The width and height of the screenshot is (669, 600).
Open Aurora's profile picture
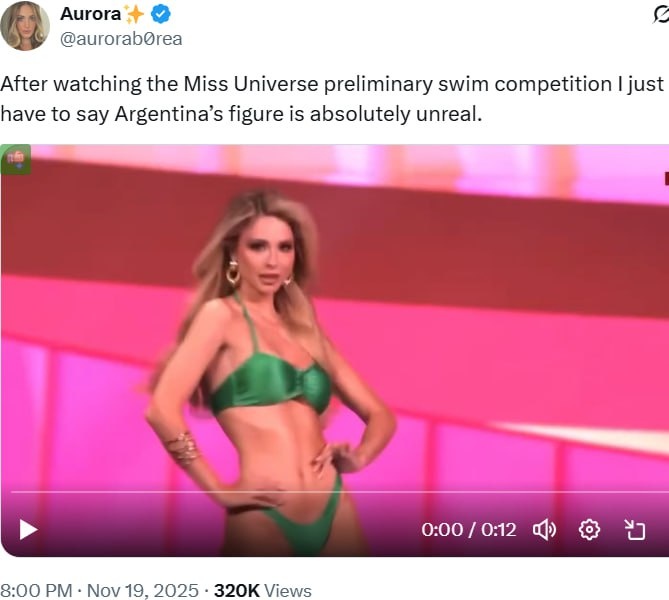click(x=25, y=26)
